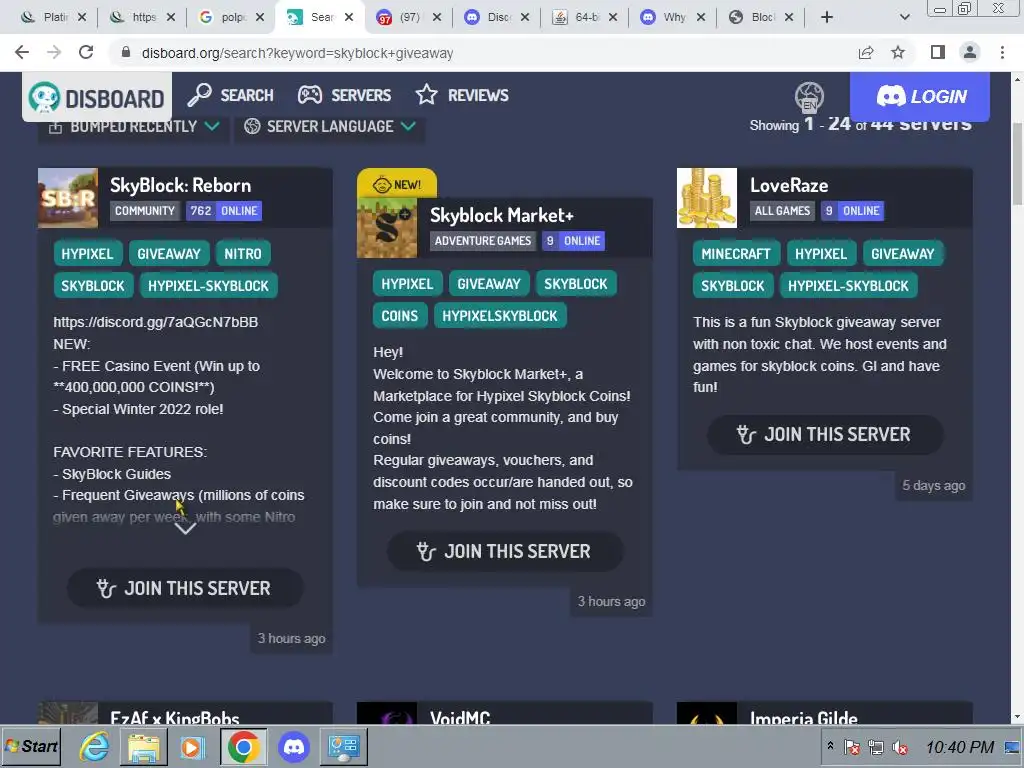Click HYPIXEL tag on Skyblock Market+
This screenshot has width=1024, height=768.
tap(408, 284)
